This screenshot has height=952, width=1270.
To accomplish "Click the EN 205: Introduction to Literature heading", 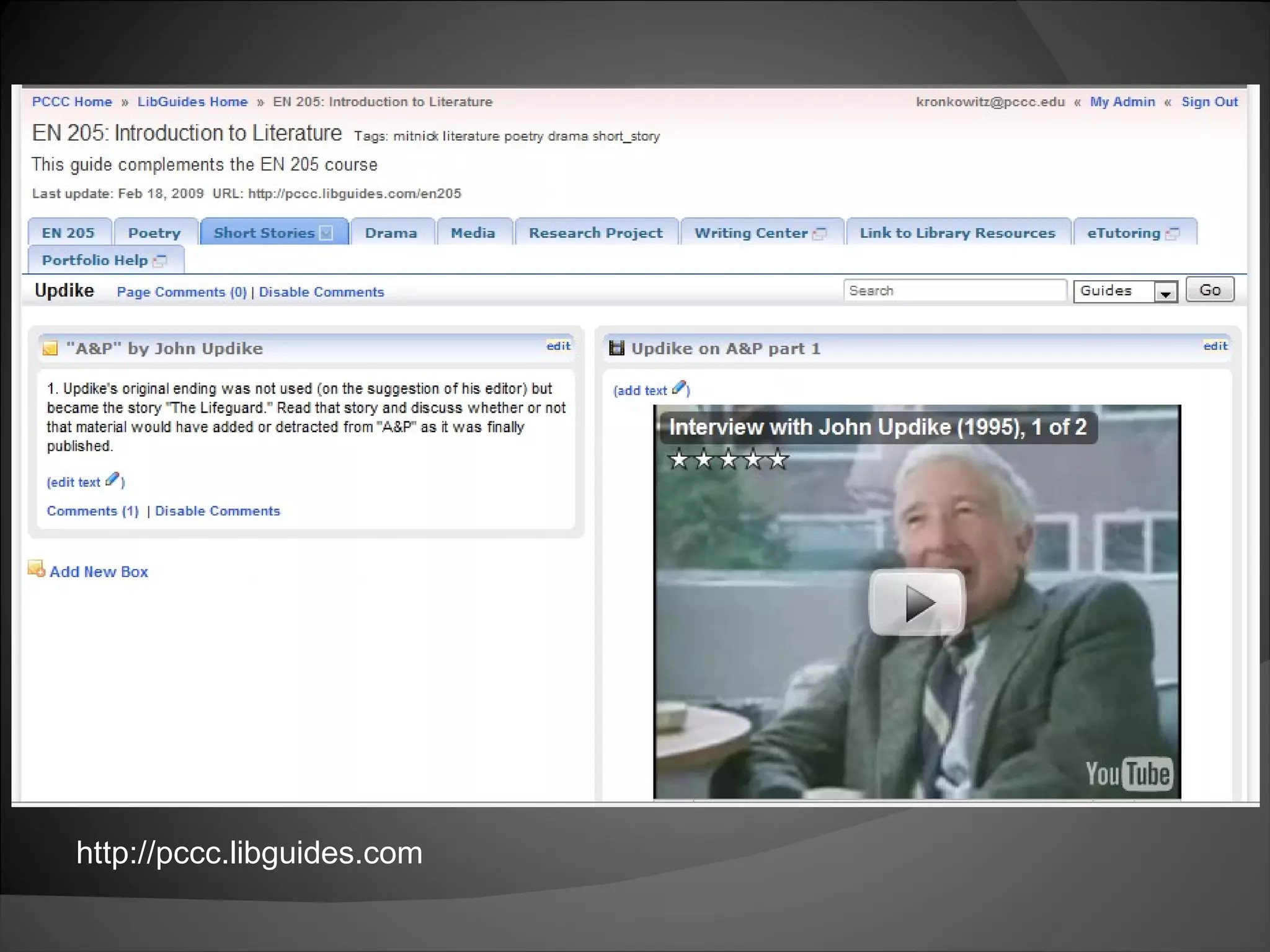I will point(187,133).
